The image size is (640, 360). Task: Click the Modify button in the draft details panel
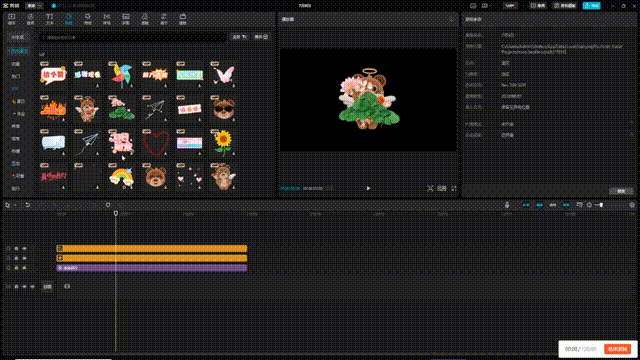(621, 191)
